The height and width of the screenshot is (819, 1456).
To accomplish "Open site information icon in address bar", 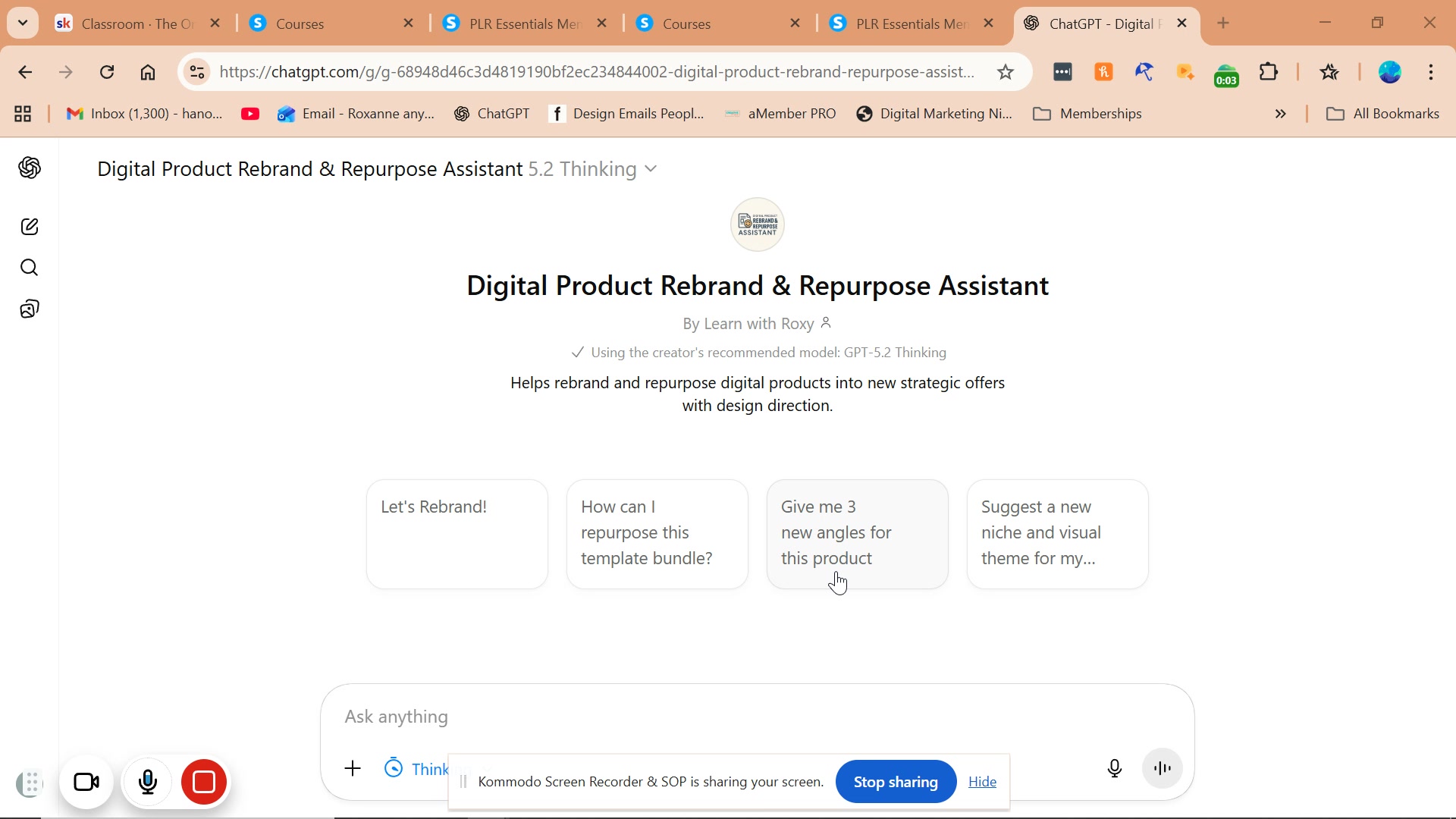I will (x=197, y=72).
